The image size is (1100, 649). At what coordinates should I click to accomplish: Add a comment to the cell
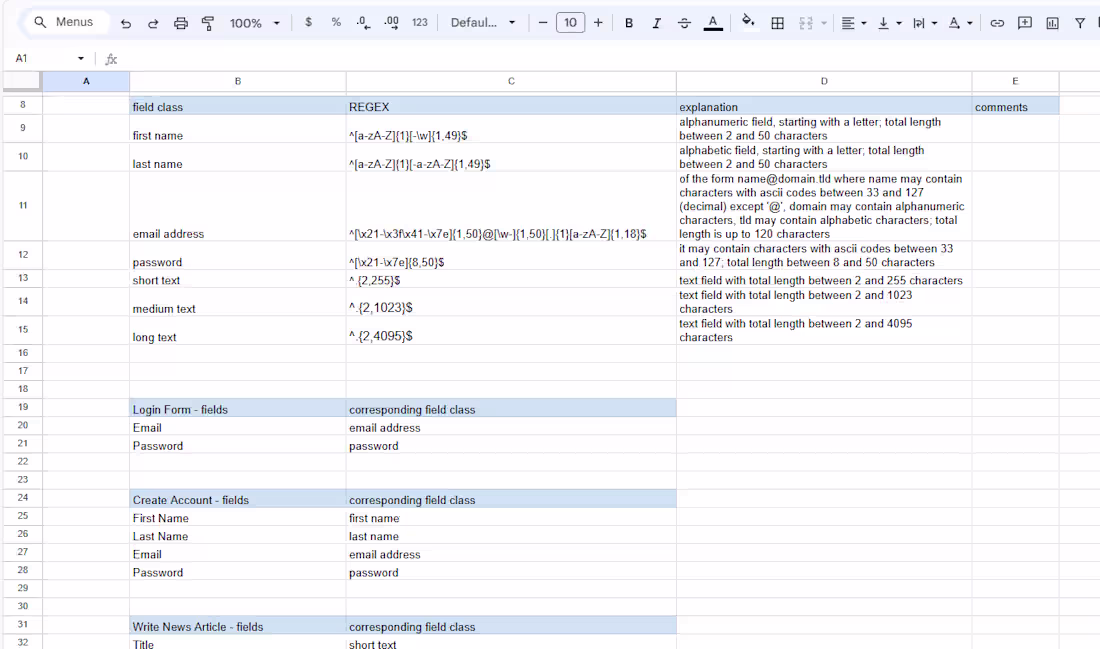tap(1024, 22)
